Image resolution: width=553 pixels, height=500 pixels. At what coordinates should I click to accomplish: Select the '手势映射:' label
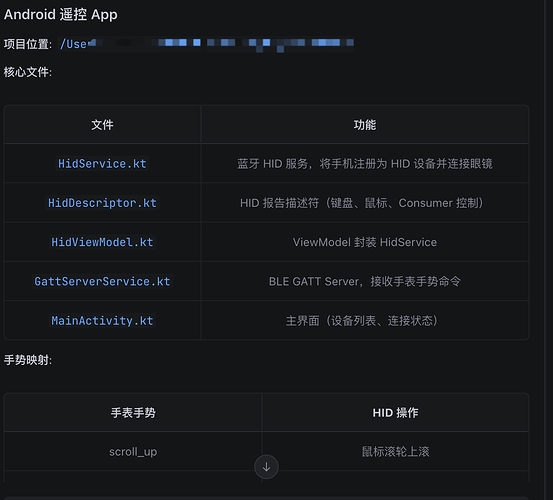28,360
